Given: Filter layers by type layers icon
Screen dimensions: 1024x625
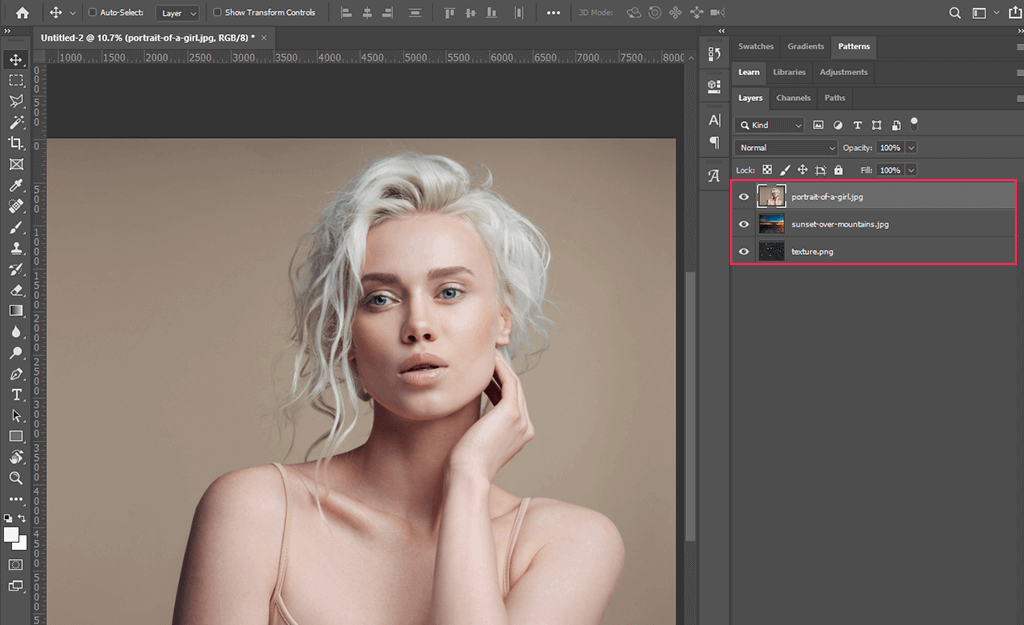Looking at the screenshot, I should tap(857, 125).
